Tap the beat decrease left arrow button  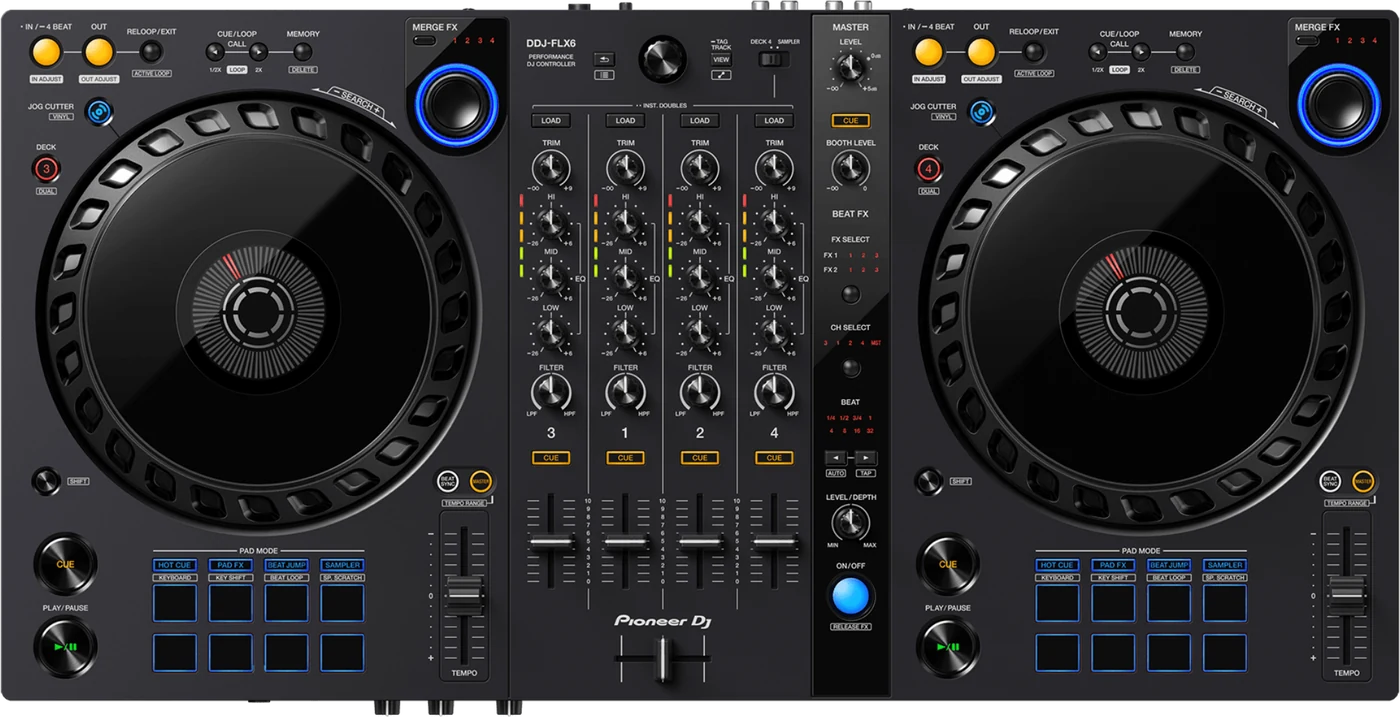pos(836,457)
